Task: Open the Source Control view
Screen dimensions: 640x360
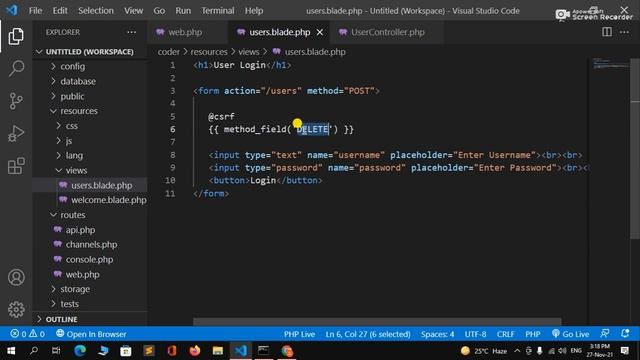Action: (x=16, y=101)
